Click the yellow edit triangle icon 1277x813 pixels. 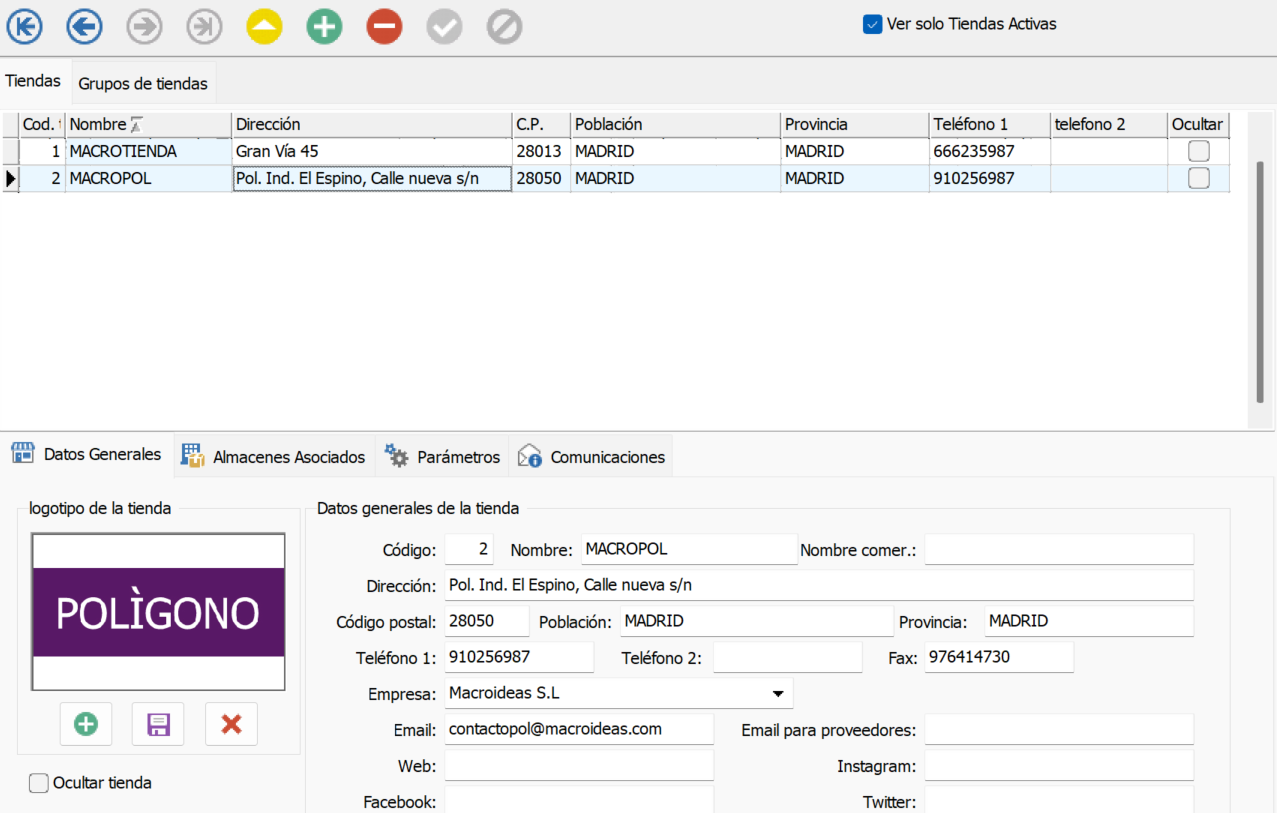click(x=264, y=27)
